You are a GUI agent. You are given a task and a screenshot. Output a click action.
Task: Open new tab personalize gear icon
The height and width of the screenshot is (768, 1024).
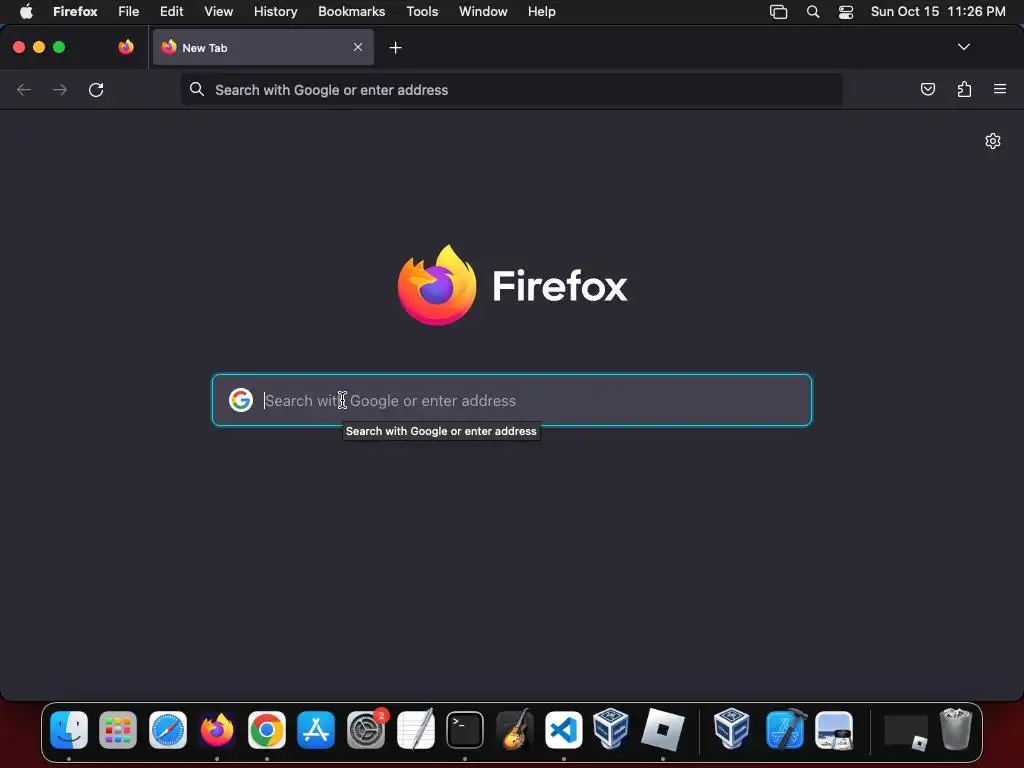[993, 141]
